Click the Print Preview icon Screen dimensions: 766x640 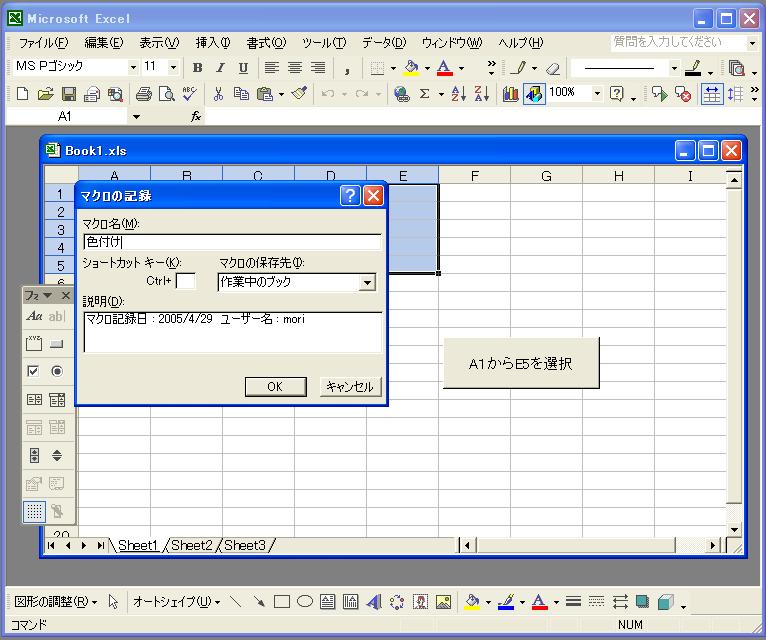click(x=167, y=93)
